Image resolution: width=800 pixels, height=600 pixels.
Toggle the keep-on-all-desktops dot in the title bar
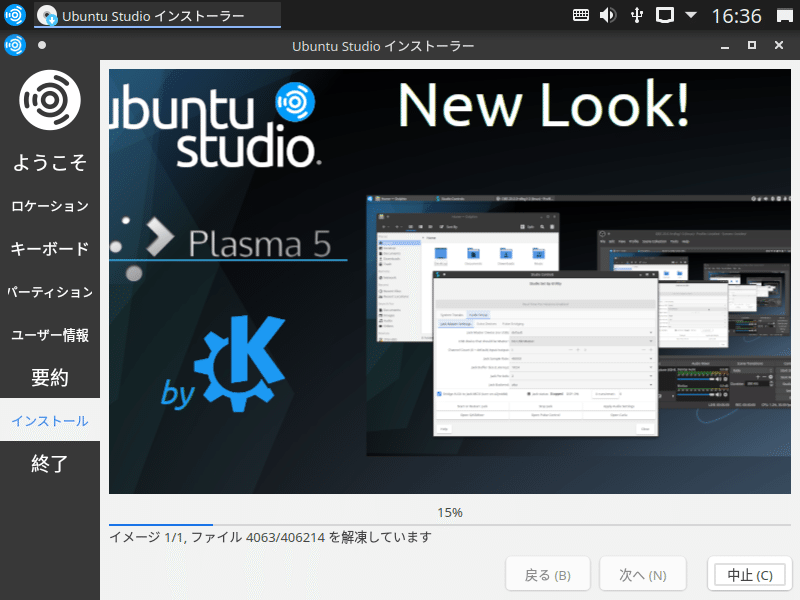(x=42, y=45)
